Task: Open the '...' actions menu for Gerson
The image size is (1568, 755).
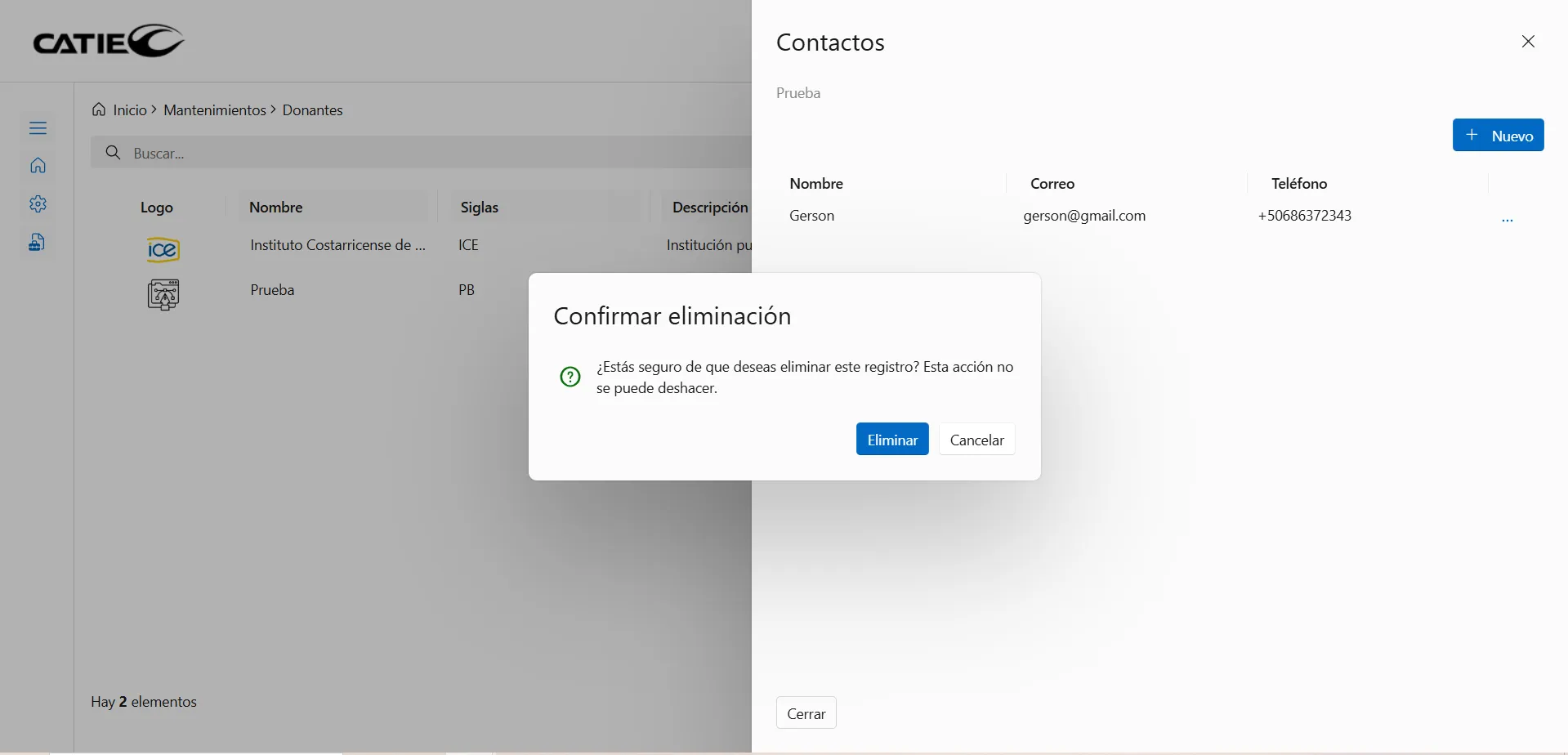Action: coord(1508,219)
